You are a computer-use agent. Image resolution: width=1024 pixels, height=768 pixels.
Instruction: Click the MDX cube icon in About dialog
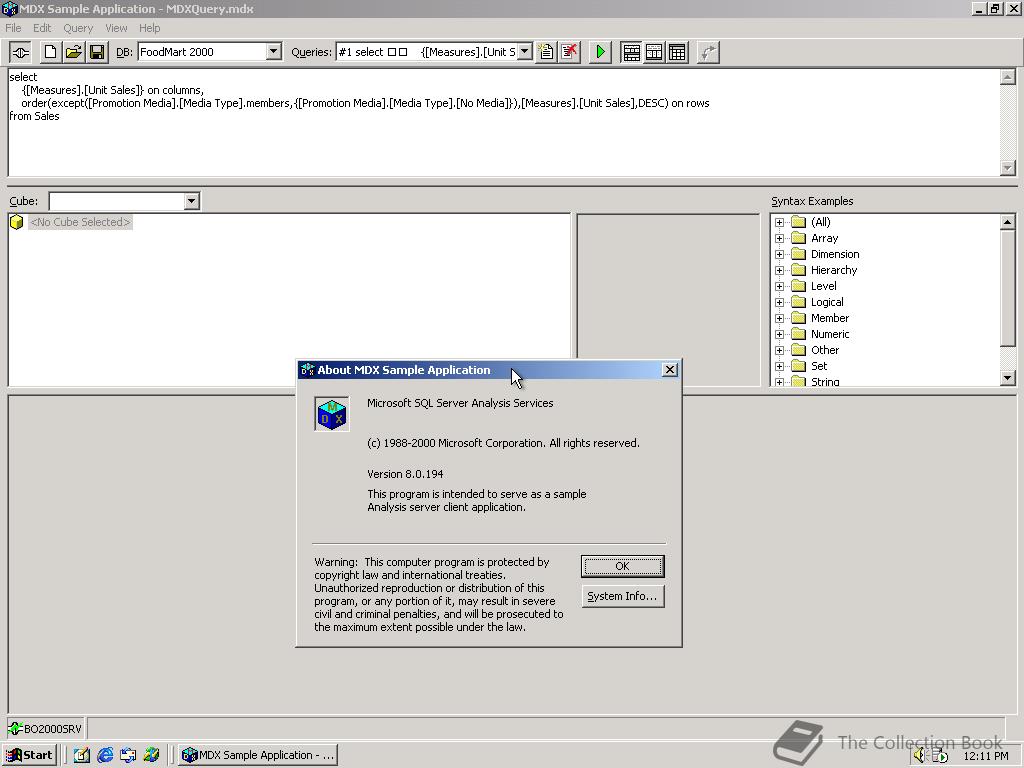tap(332, 414)
